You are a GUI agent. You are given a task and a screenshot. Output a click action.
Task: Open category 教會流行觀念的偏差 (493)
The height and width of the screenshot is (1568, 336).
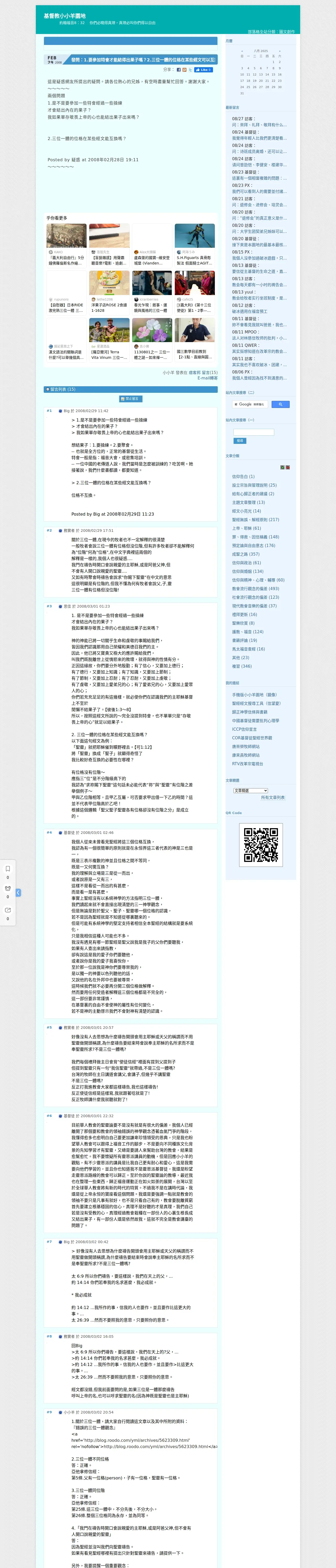255,589
